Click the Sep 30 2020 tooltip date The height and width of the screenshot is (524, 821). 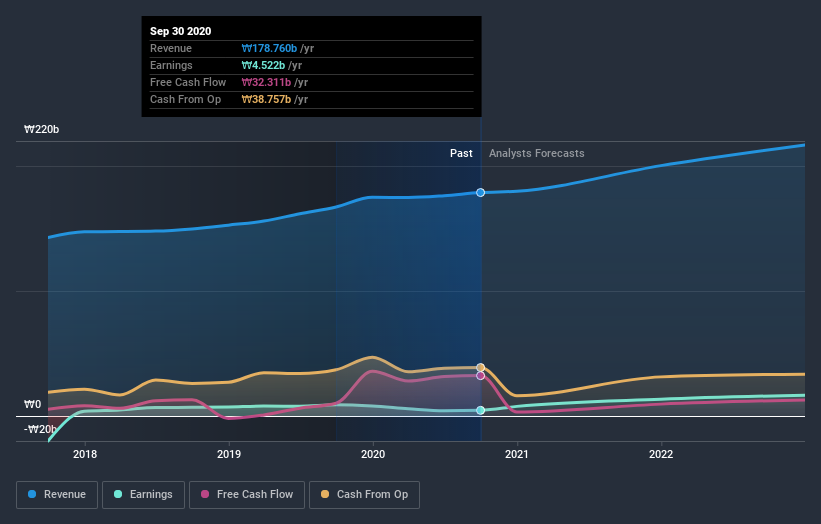click(x=181, y=31)
